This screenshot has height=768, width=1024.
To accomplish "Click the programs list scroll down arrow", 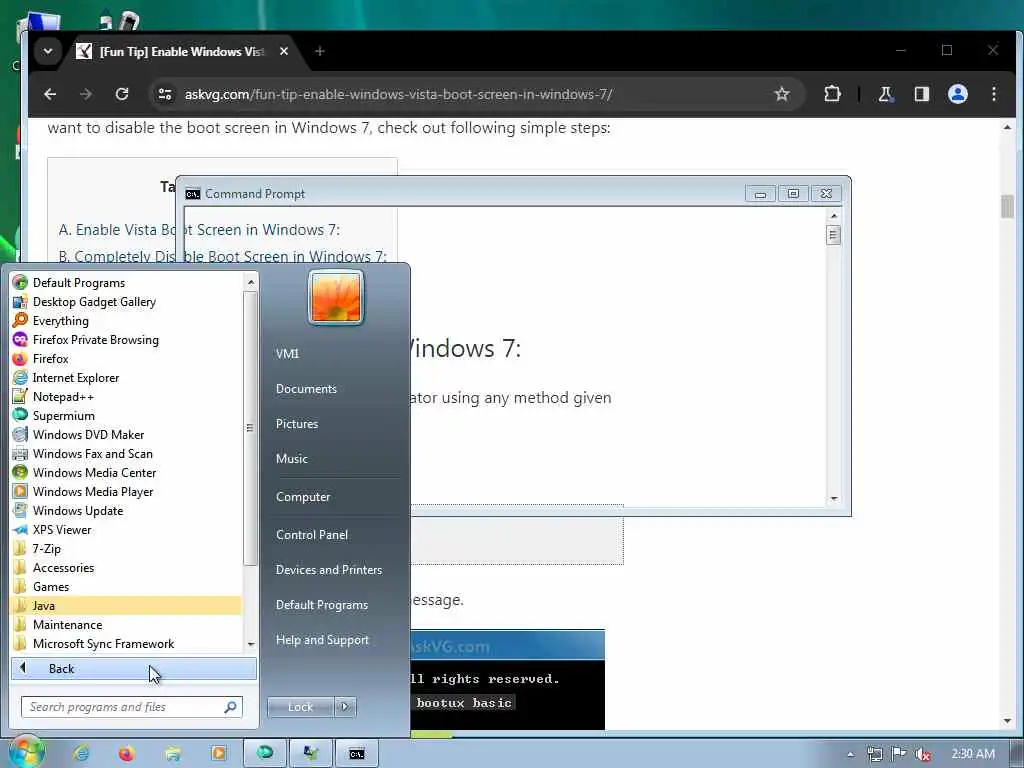I will 250,645.
